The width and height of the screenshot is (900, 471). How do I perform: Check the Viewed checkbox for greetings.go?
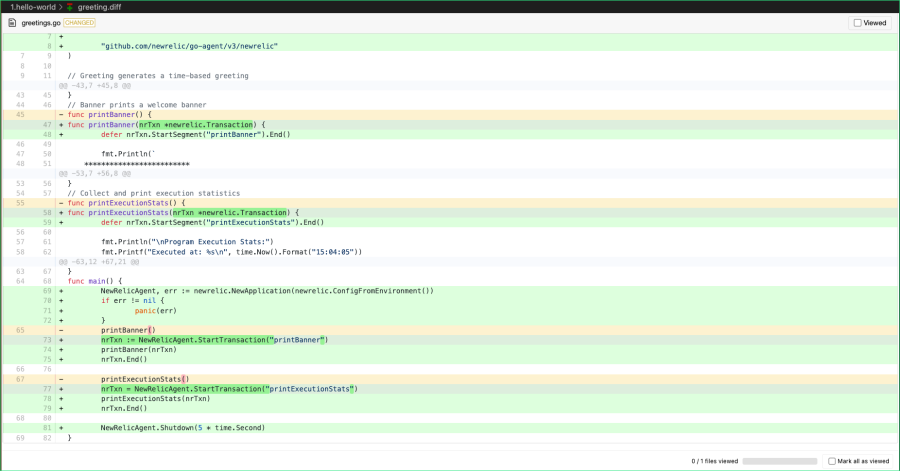coord(857,22)
